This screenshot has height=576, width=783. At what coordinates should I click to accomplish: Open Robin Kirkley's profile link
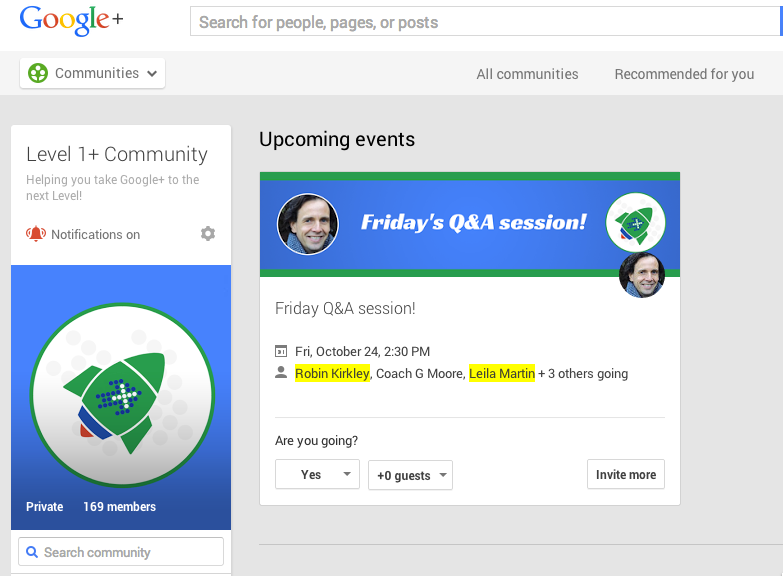click(x=332, y=373)
